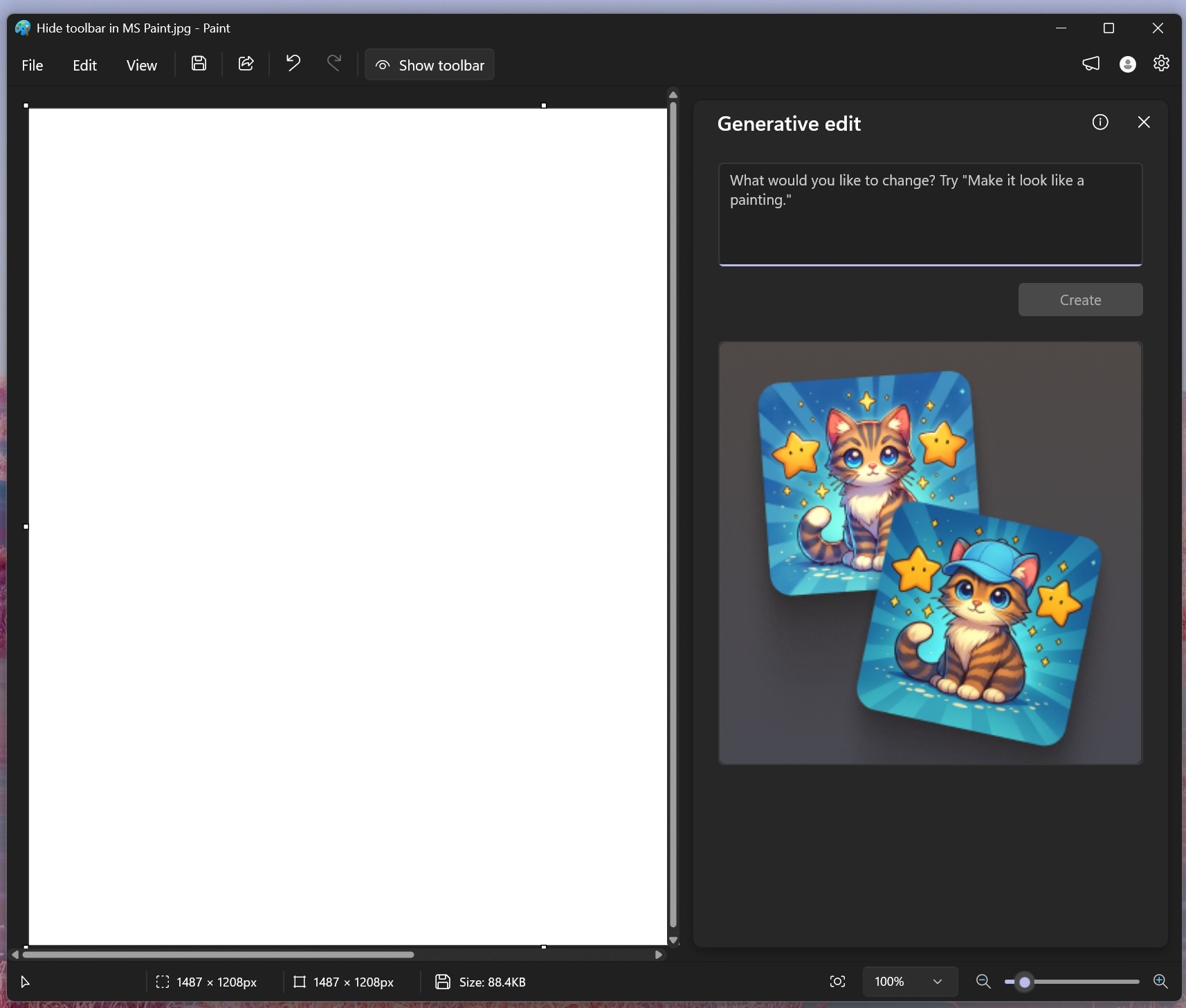Image resolution: width=1186 pixels, height=1008 pixels.
Task: Open the 100% zoom level dropdown
Action: (x=910, y=982)
